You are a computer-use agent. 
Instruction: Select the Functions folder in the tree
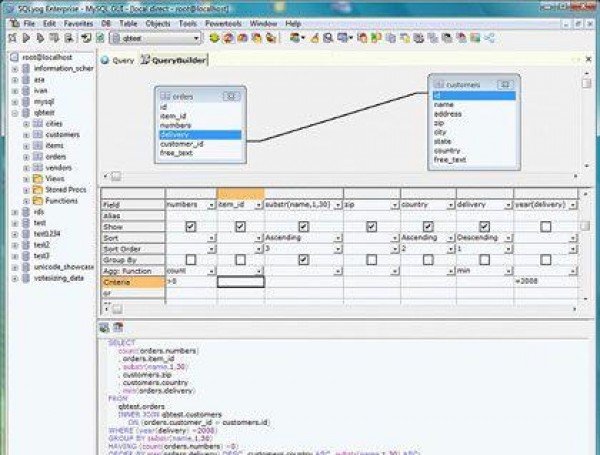click(61, 200)
